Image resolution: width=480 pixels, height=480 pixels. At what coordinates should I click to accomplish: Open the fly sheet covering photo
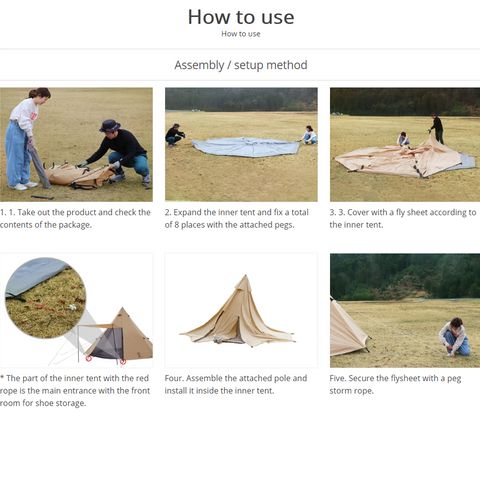pos(405,144)
